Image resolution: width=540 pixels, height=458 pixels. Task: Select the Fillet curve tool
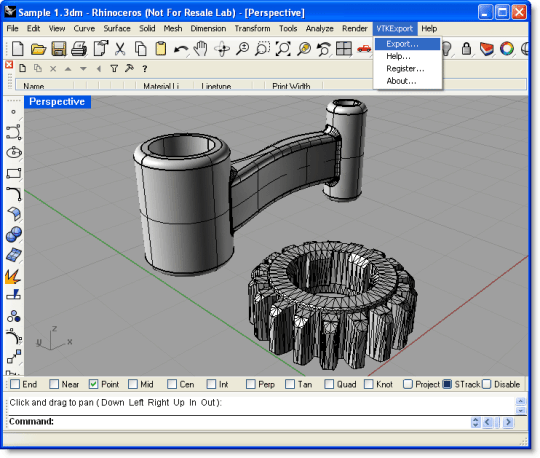click(x=14, y=194)
